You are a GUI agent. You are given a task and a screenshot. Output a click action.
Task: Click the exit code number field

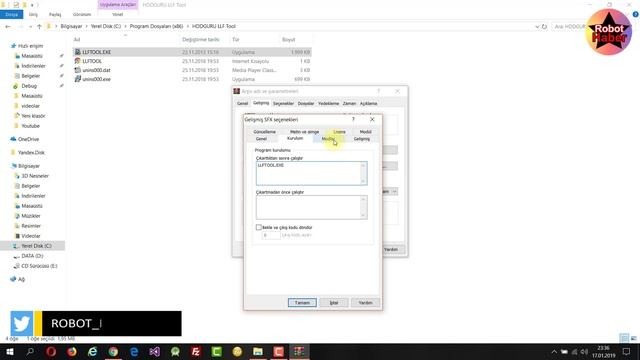point(271,235)
